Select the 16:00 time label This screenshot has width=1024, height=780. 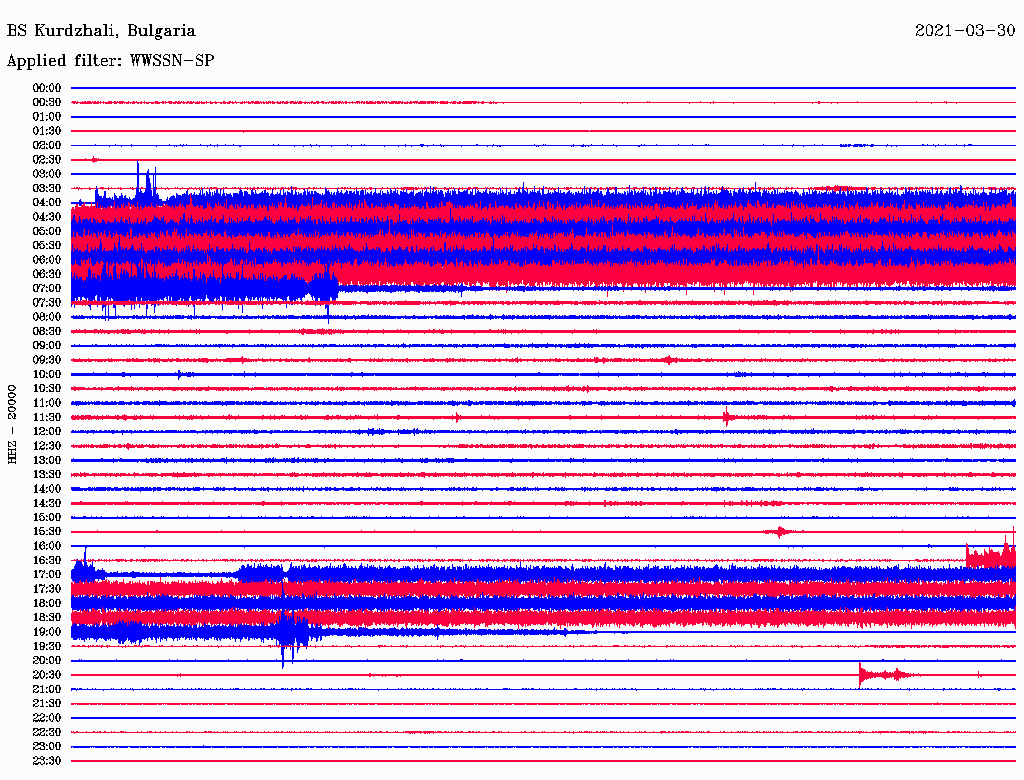point(47,546)
